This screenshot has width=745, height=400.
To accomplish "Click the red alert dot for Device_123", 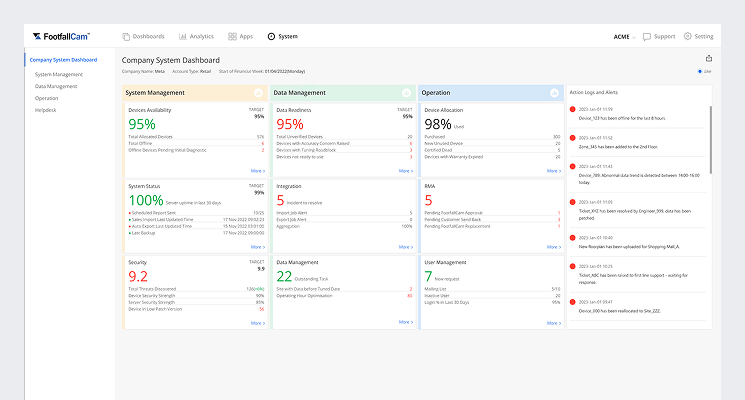I will (x=572, y=109).
